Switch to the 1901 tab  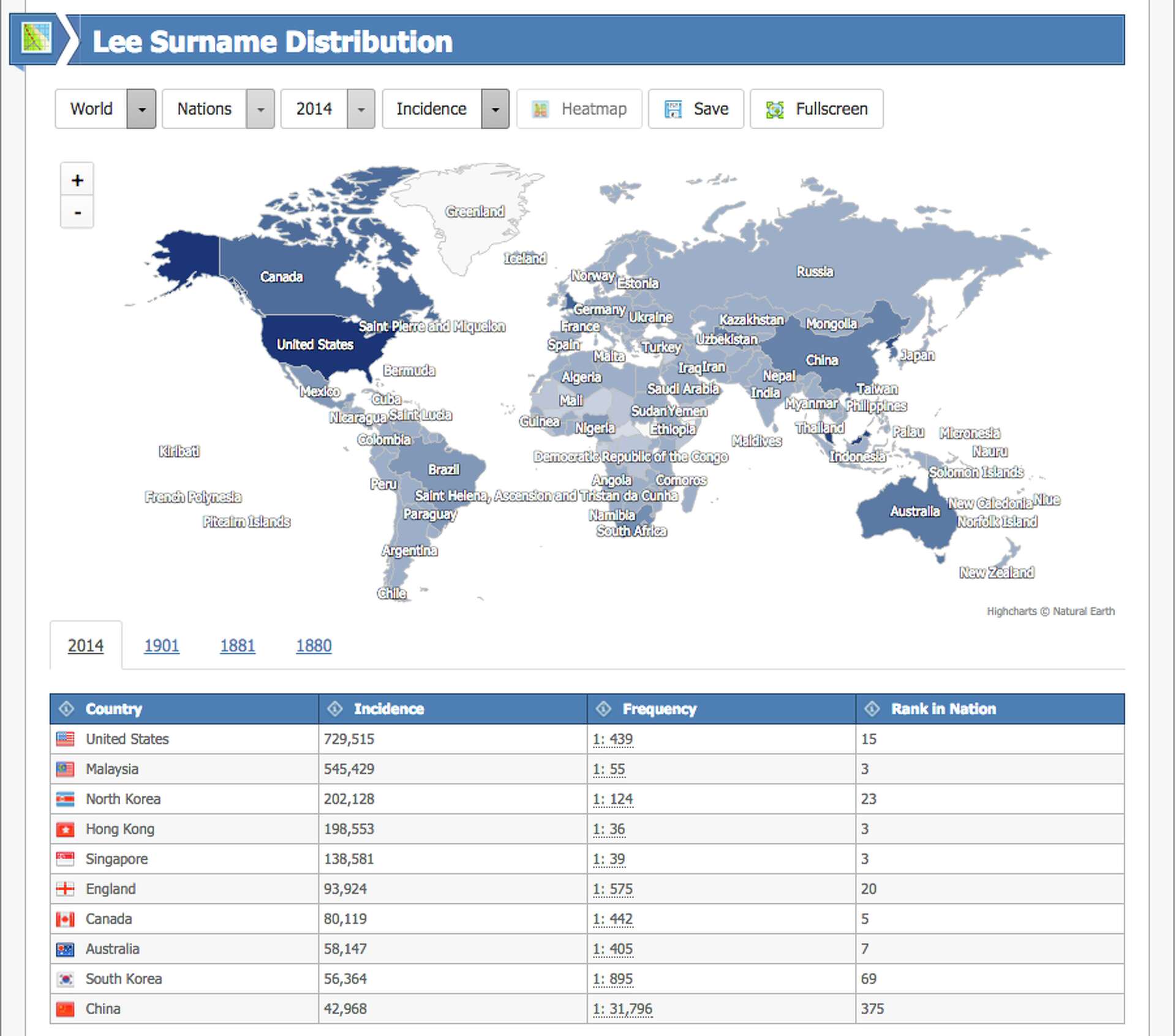(162, 645)
